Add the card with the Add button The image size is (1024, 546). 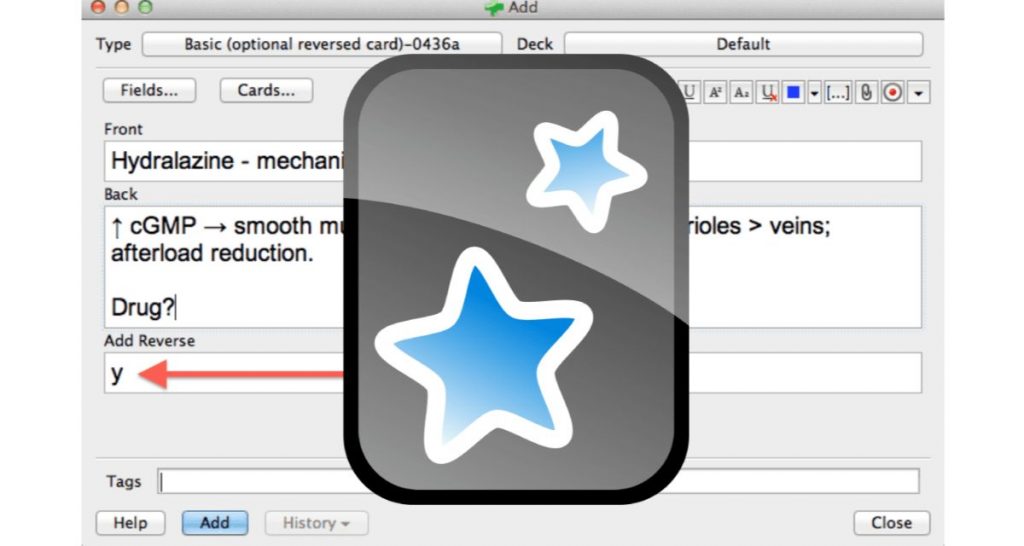point(215,522)
